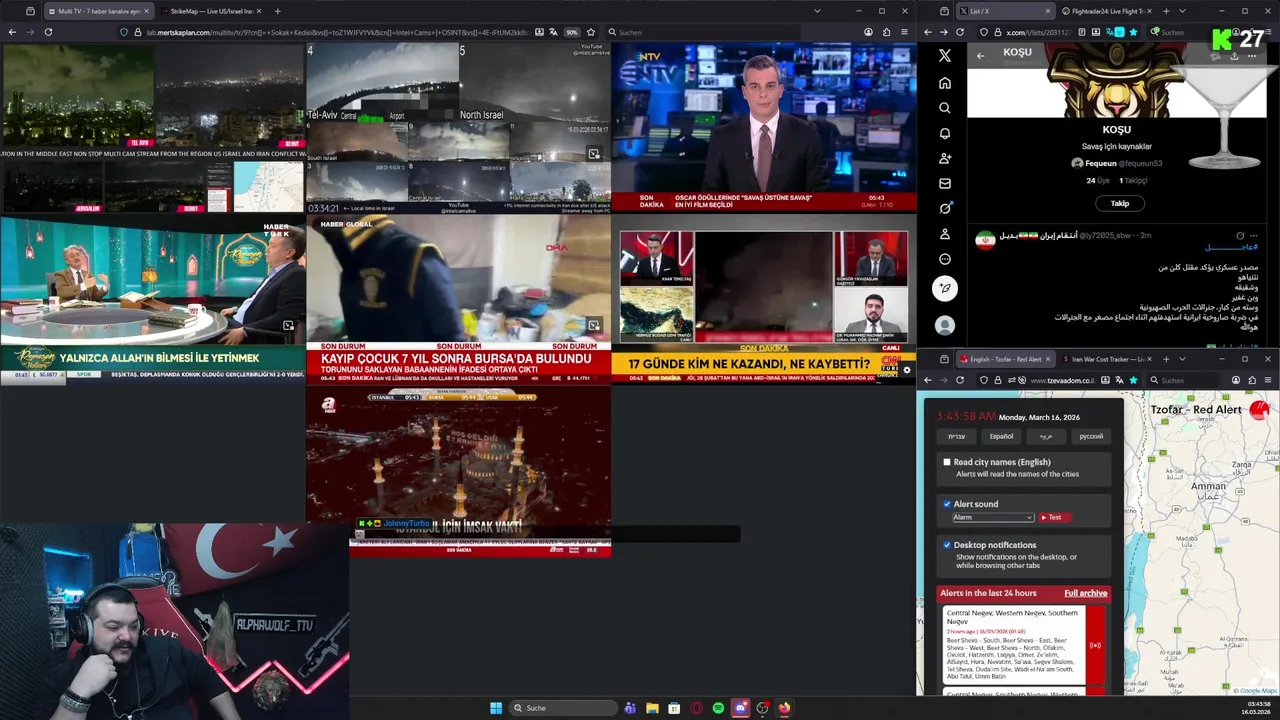Open X profile icon in sidebar

[945, 233]
